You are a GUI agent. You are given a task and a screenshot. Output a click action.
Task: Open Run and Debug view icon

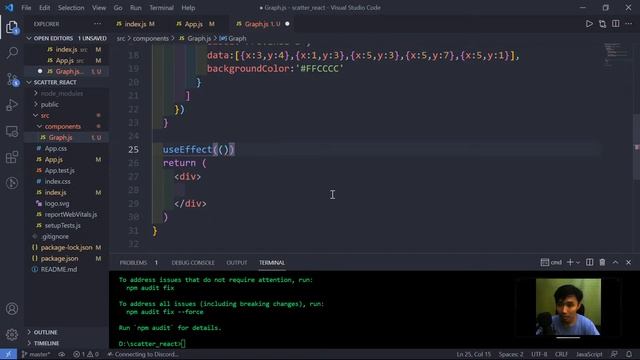(12, 105)
